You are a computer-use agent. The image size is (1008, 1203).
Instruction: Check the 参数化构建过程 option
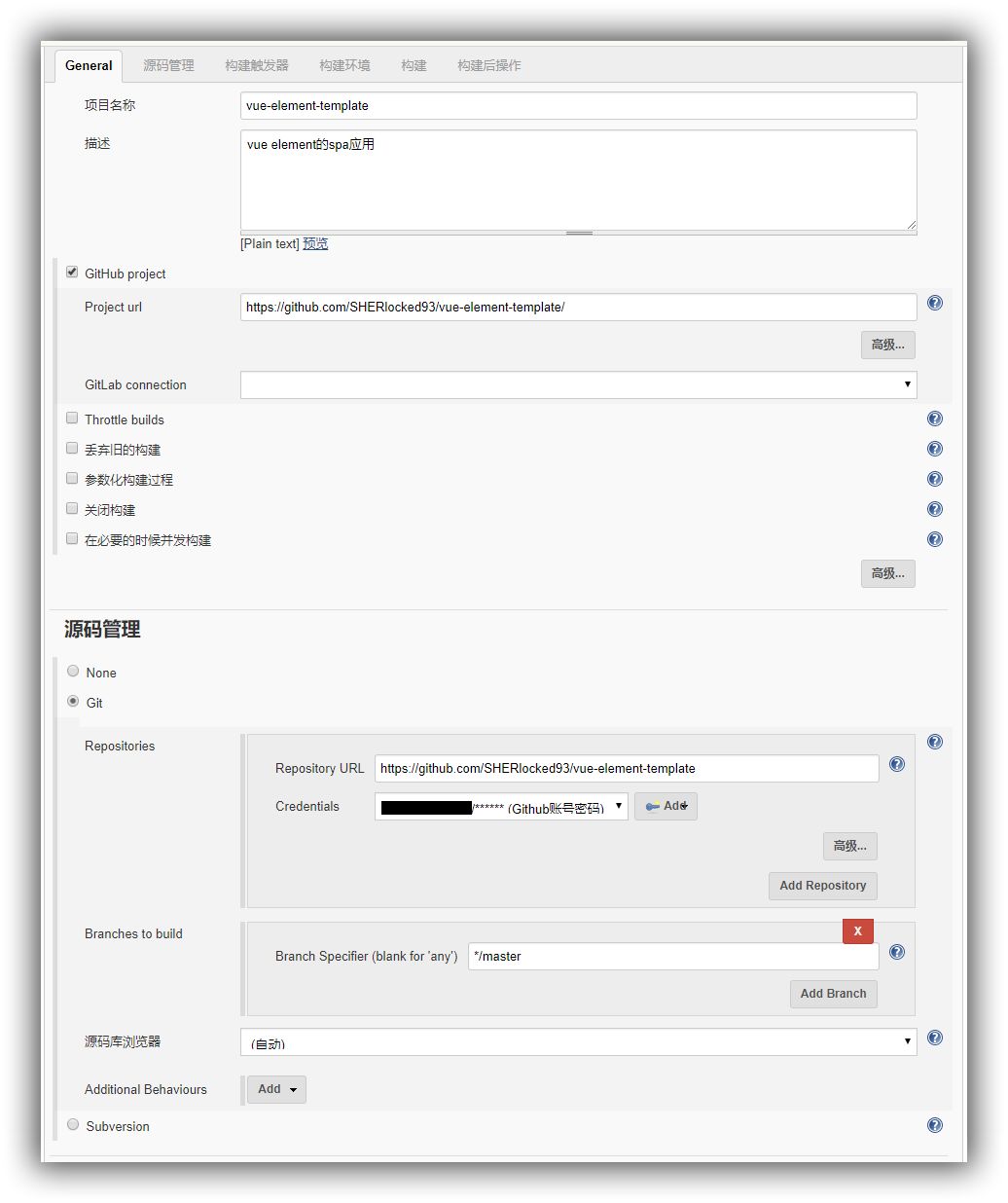point(72,478)
